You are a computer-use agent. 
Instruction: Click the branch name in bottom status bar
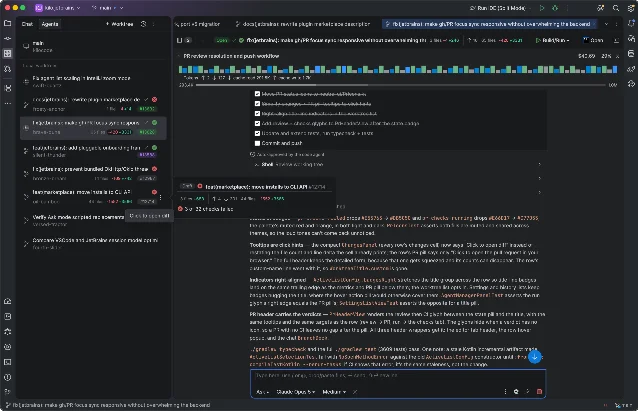point(108,405)
